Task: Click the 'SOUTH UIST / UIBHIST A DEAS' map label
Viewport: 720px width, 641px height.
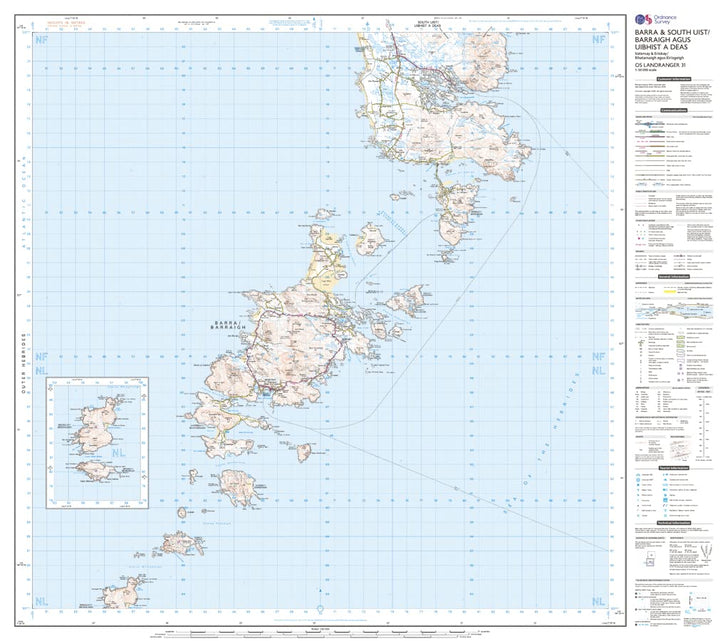Action: pyautogui.click(x=427, y=24)
